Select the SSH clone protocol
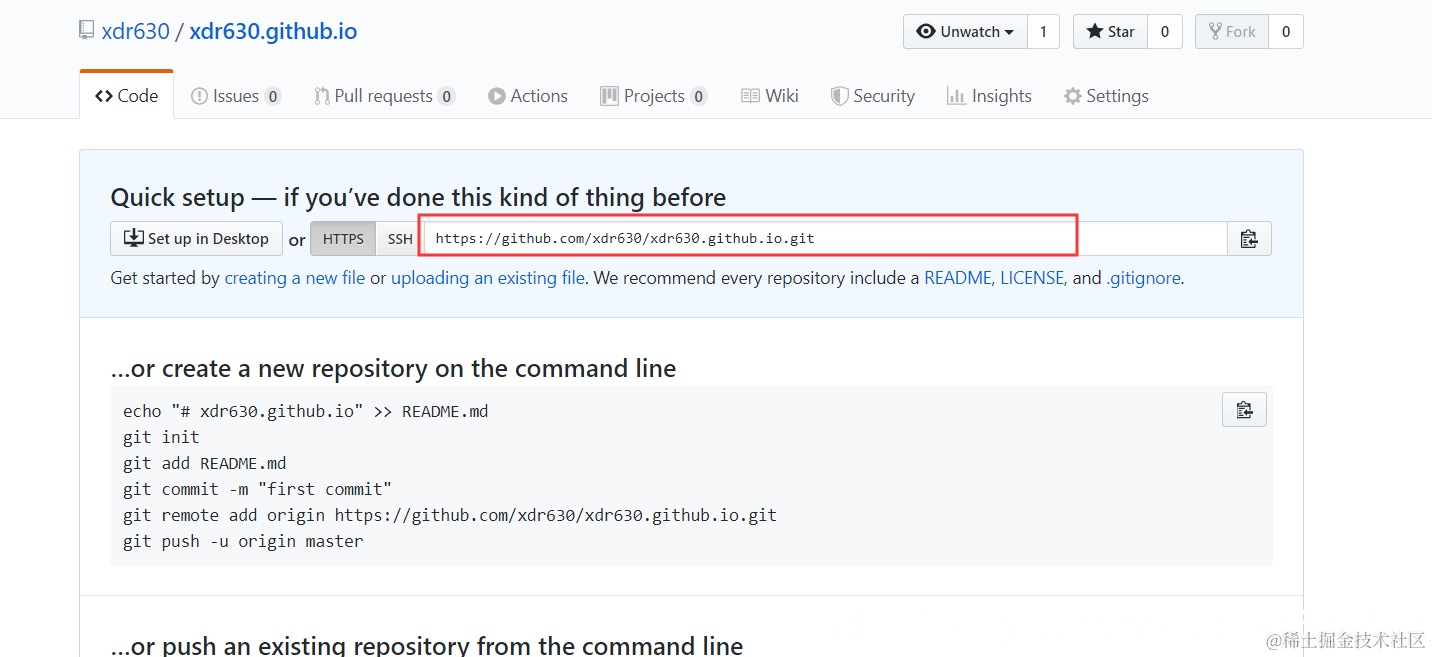Image resolution: width=1432 pixels, height=657 pixels. 400,239
